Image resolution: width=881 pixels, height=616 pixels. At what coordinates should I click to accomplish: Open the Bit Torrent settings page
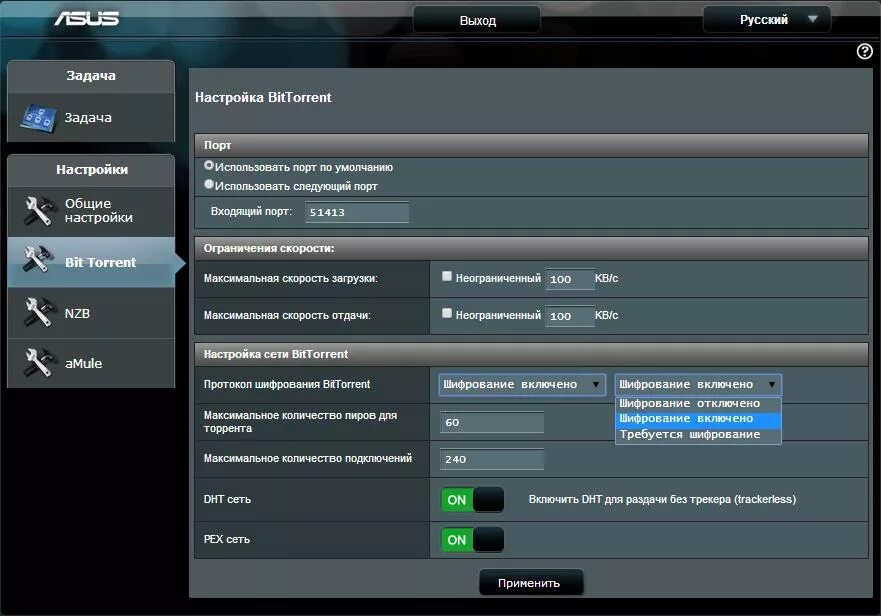click(x=91, y=262)
